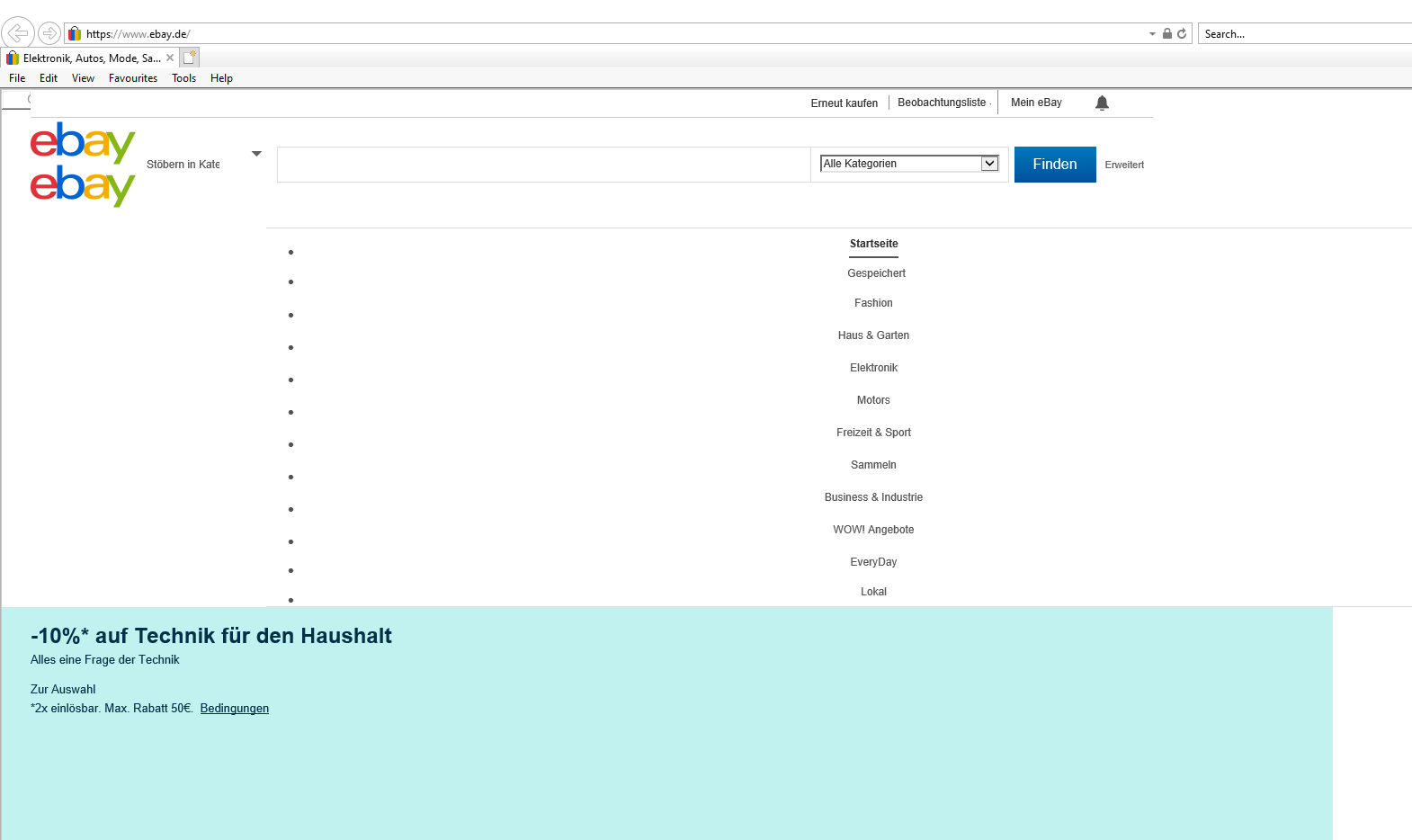Open the Help menu
1412x840 pixels.
click(x=221, y=78)
